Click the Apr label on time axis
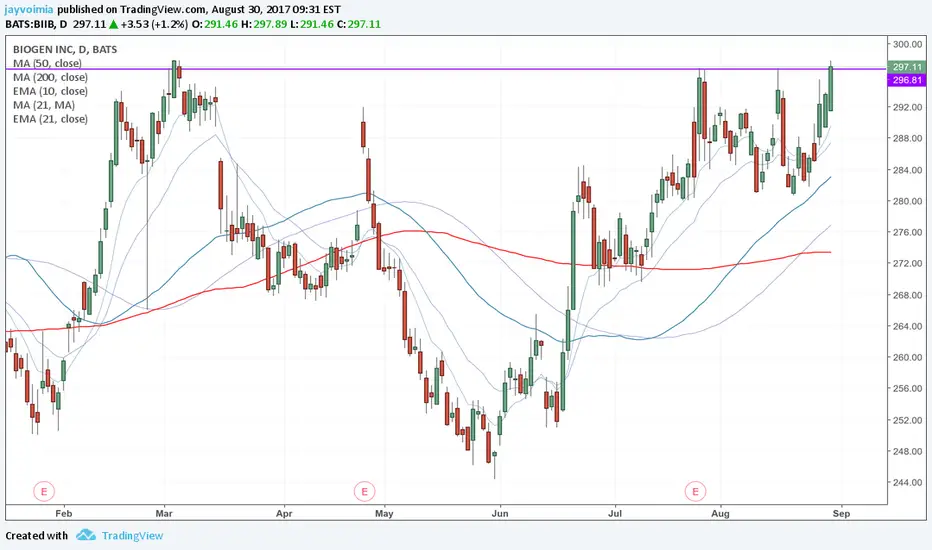 tap(284, 513)
